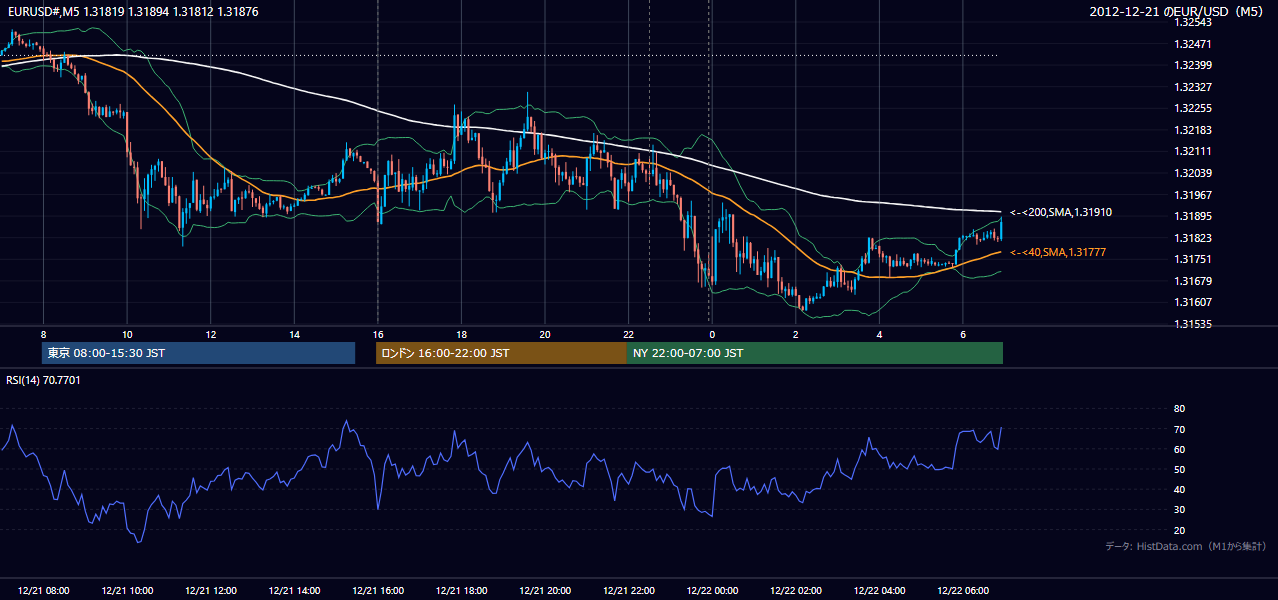Click hour tick 0 on the price chart axis
This screenshot has height=600, width=1278.
pyautogui.click(x=712, y=334)
